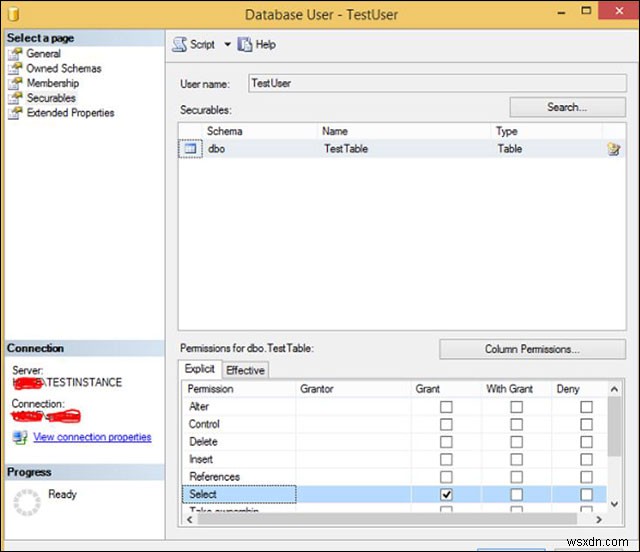640x552 pixels.
Task: Check Grant for Control permission
Action: coord(446,424)
